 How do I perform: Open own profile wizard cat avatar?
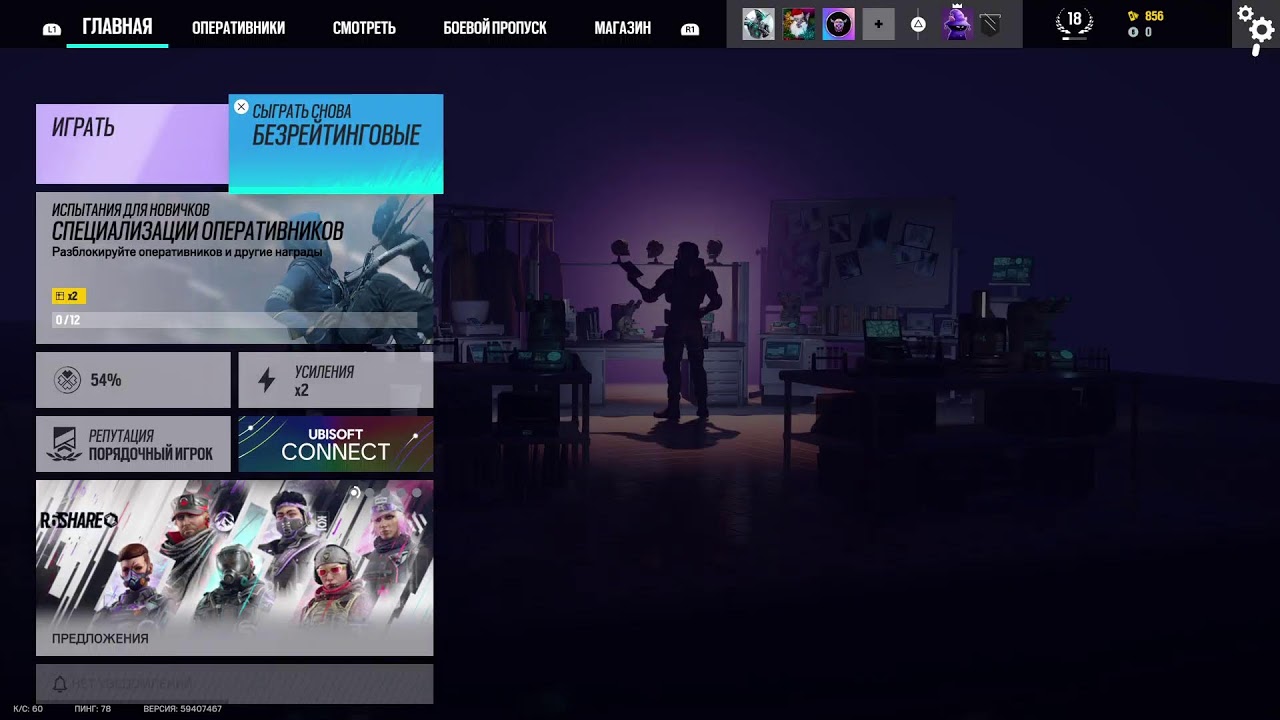pos(957,23)
